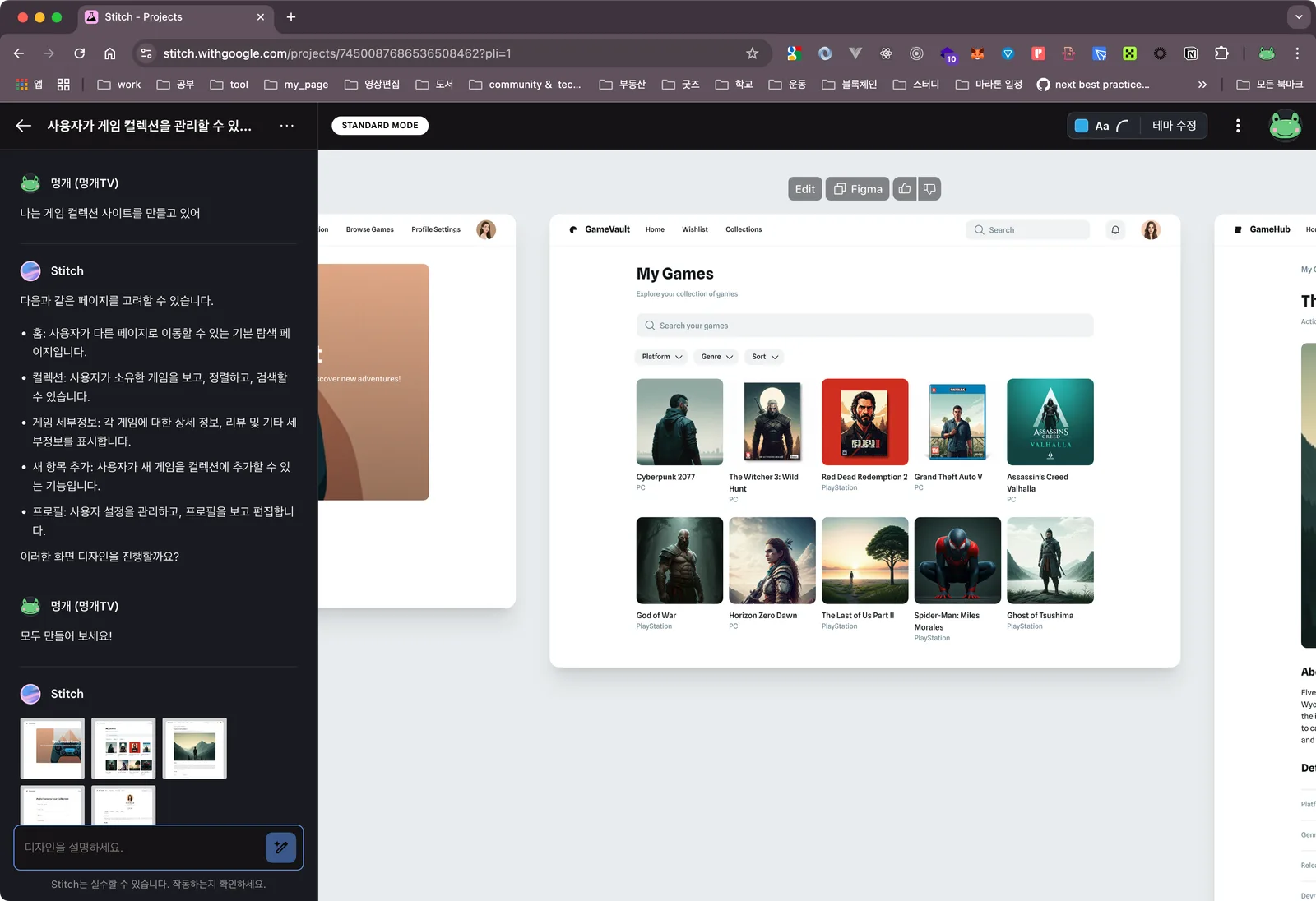Click the back arrow in Stitch header
This screenshot has width=1316, height=901.
pos(23,126)
